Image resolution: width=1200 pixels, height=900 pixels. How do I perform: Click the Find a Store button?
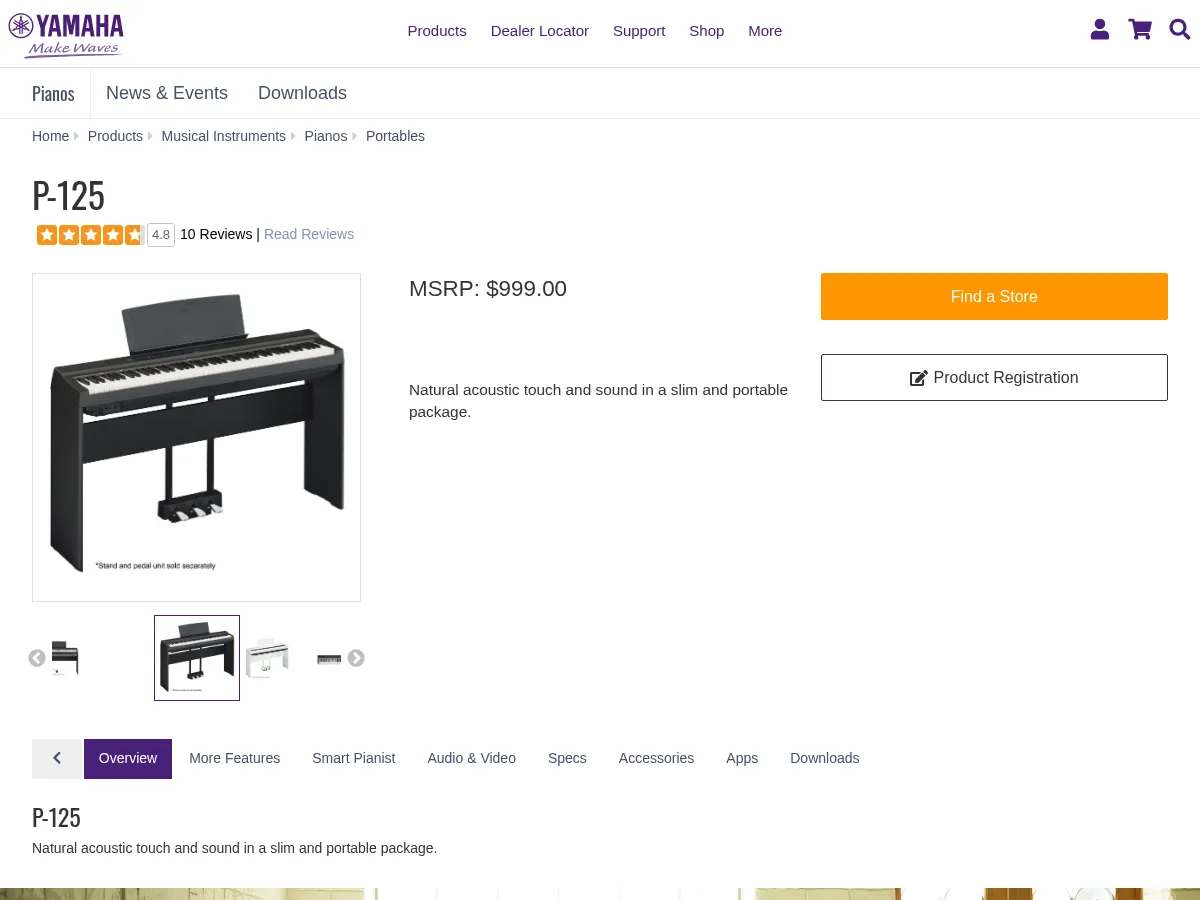click(x=994, y=296)
